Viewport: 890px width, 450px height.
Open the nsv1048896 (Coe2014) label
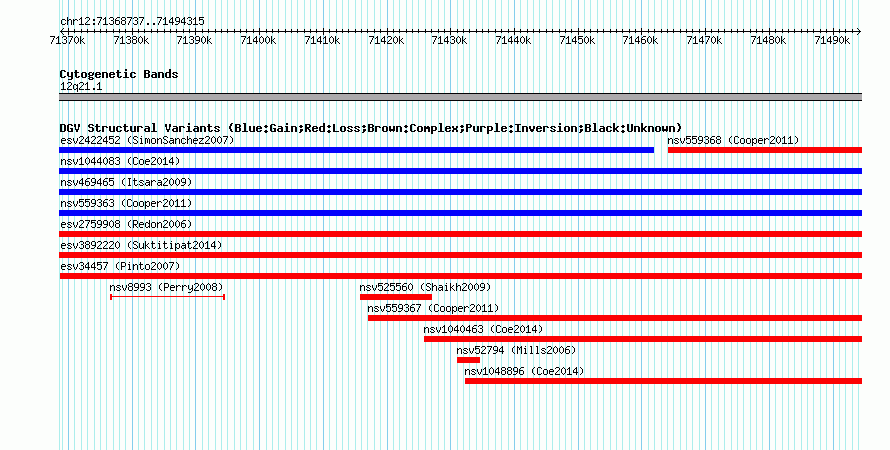[524, 371]
